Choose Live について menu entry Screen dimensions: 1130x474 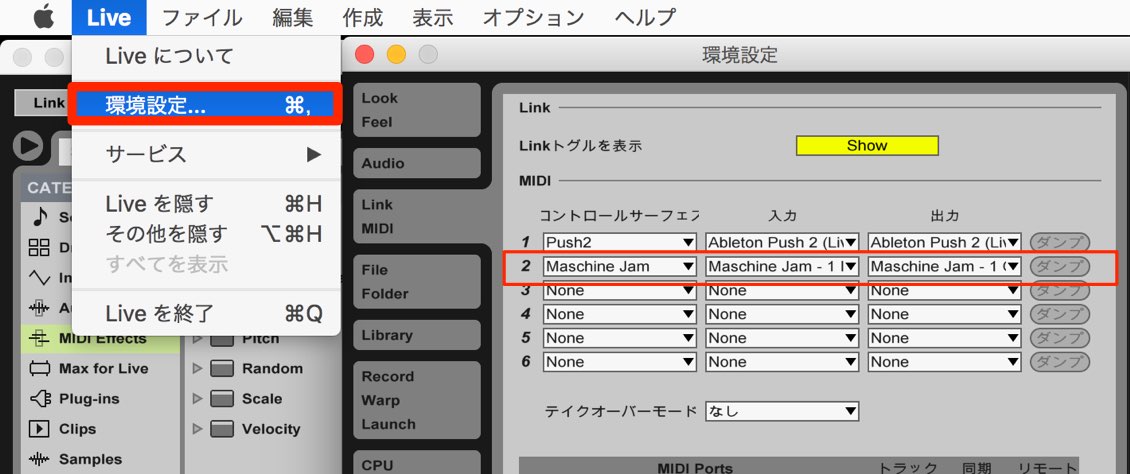coord(206,56)
